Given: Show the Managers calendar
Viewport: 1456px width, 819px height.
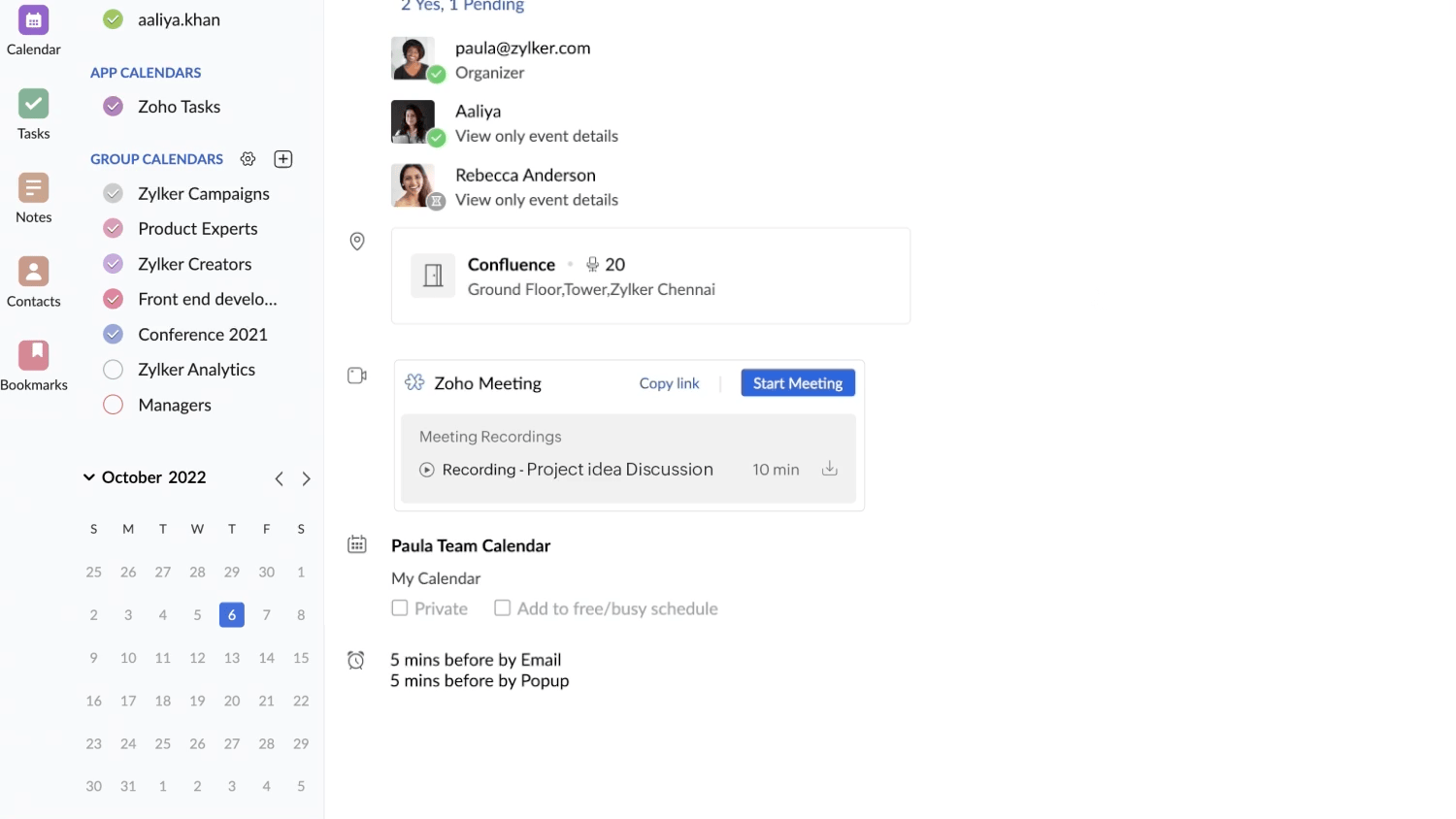Looking at the screenshot, I should (x=114, y=405).
